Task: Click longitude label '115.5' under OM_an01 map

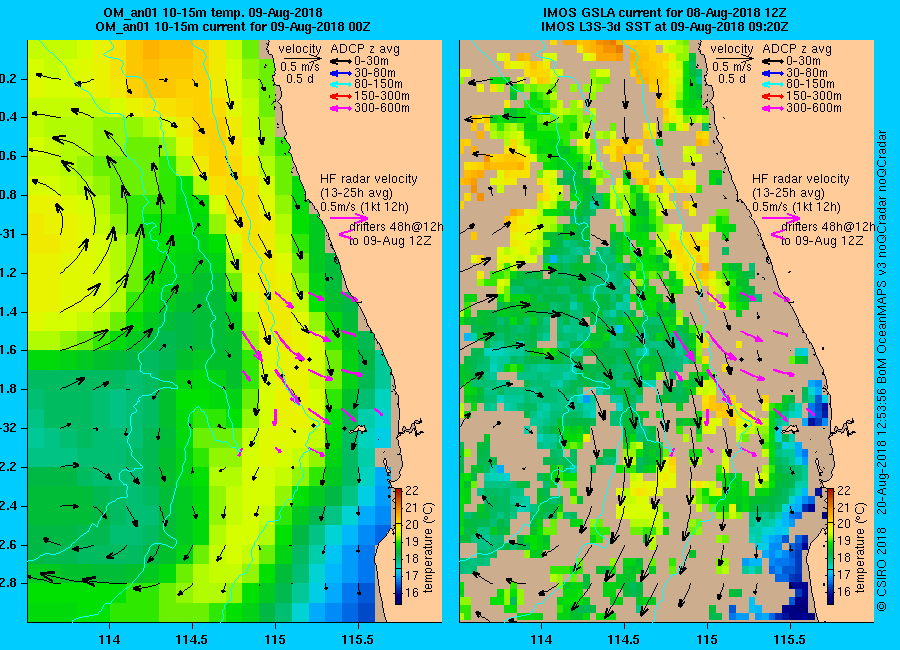Action: [x=358, y=640]
